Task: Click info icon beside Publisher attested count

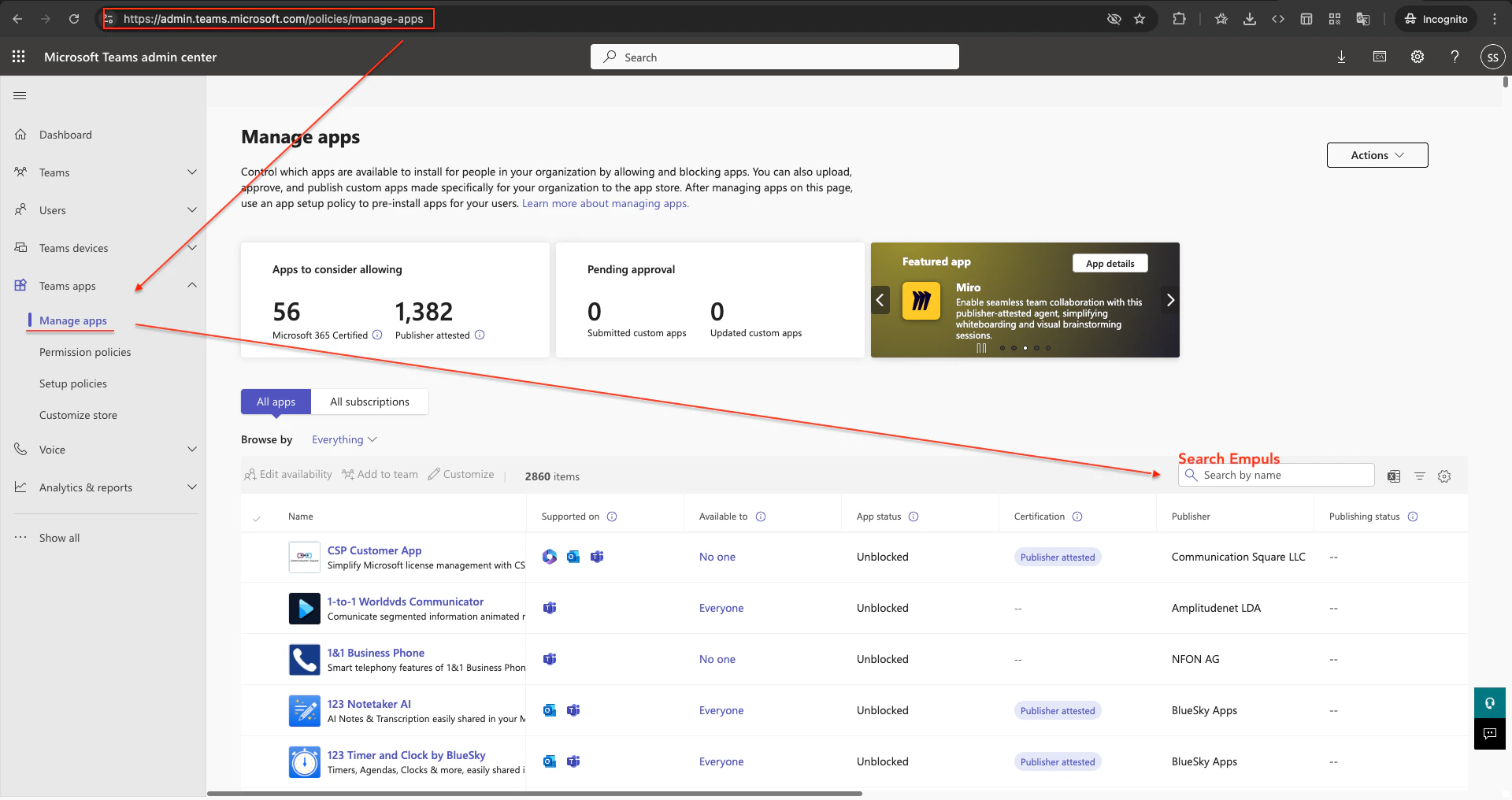Action: pos(480,335)
